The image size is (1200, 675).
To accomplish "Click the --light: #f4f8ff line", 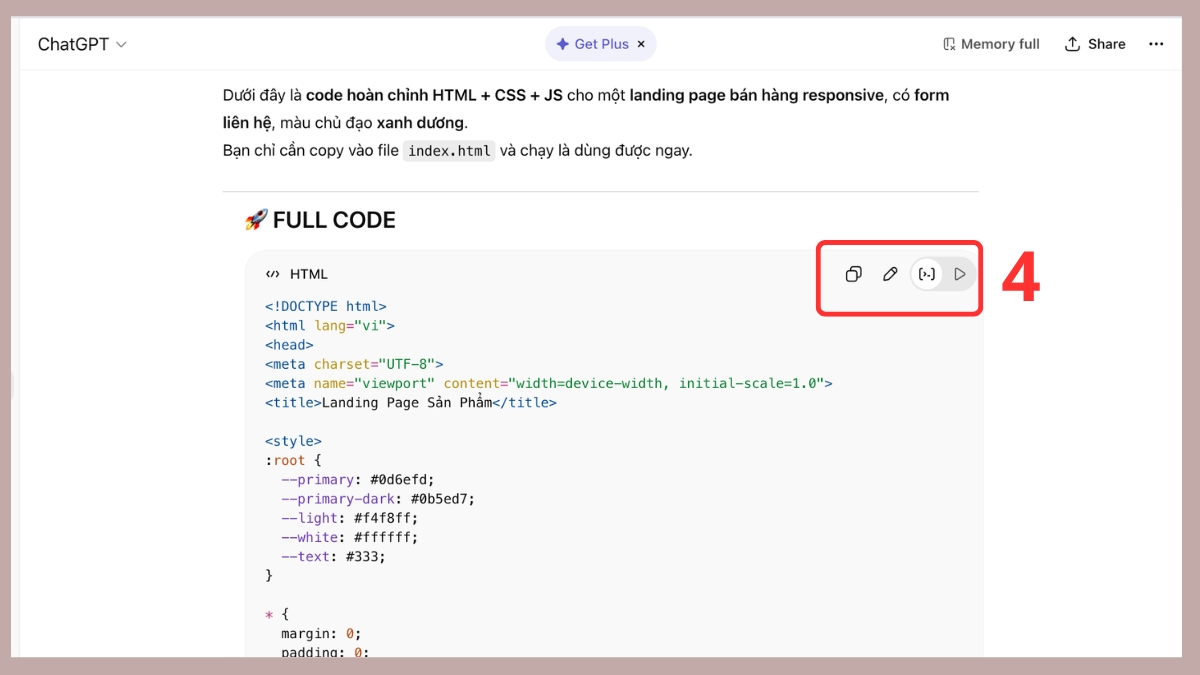I will (350, 518).
